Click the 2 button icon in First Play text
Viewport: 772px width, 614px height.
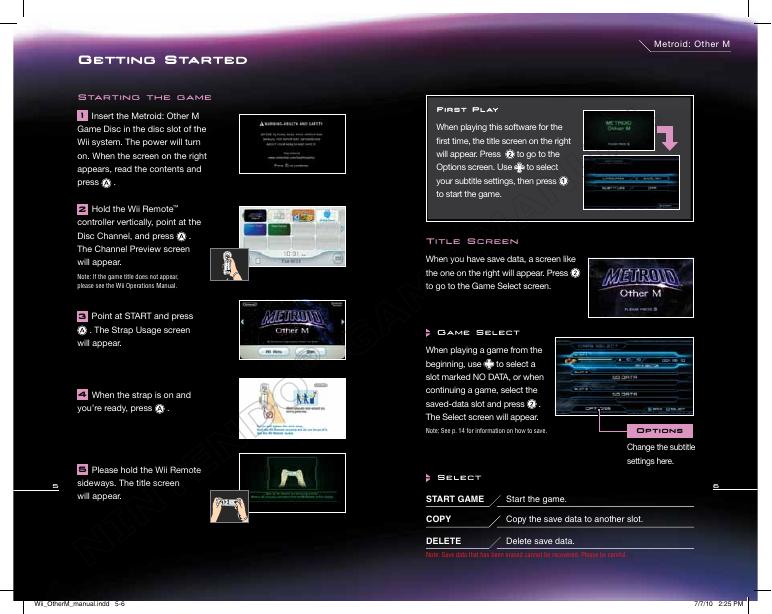(x=510, y=154)
